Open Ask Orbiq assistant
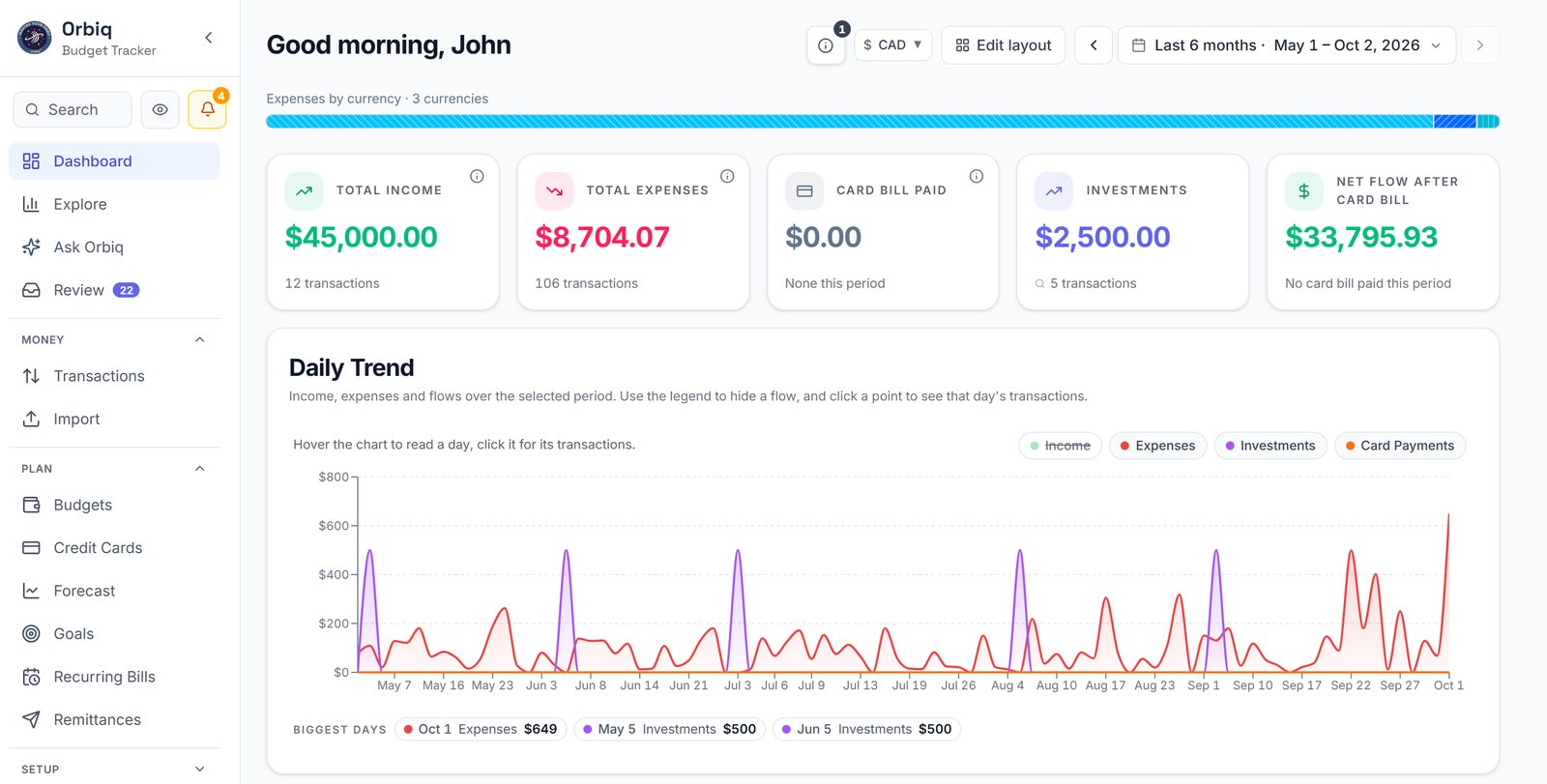 click(114, 247)
